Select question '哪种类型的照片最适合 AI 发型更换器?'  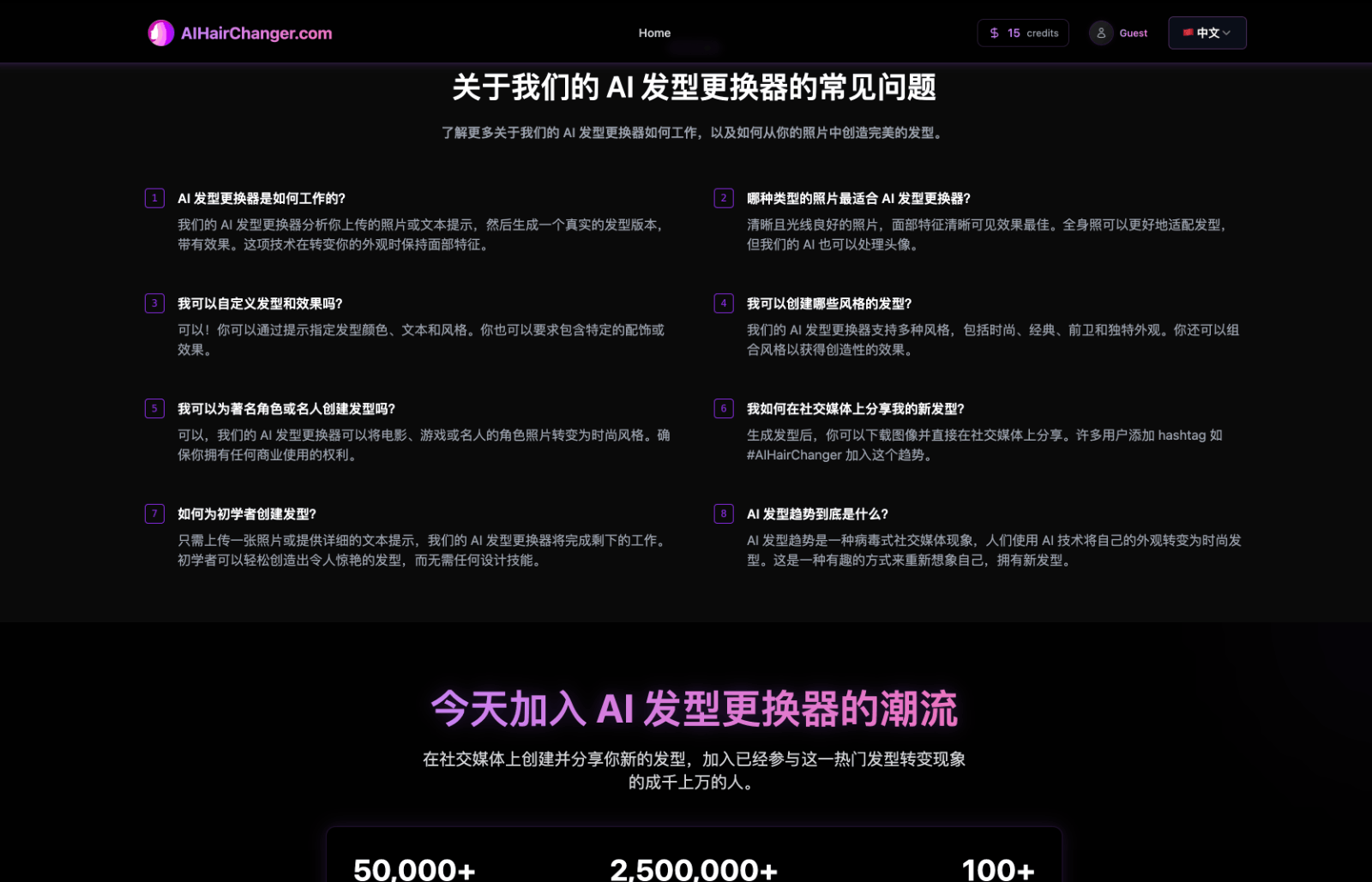coord(858,198)
